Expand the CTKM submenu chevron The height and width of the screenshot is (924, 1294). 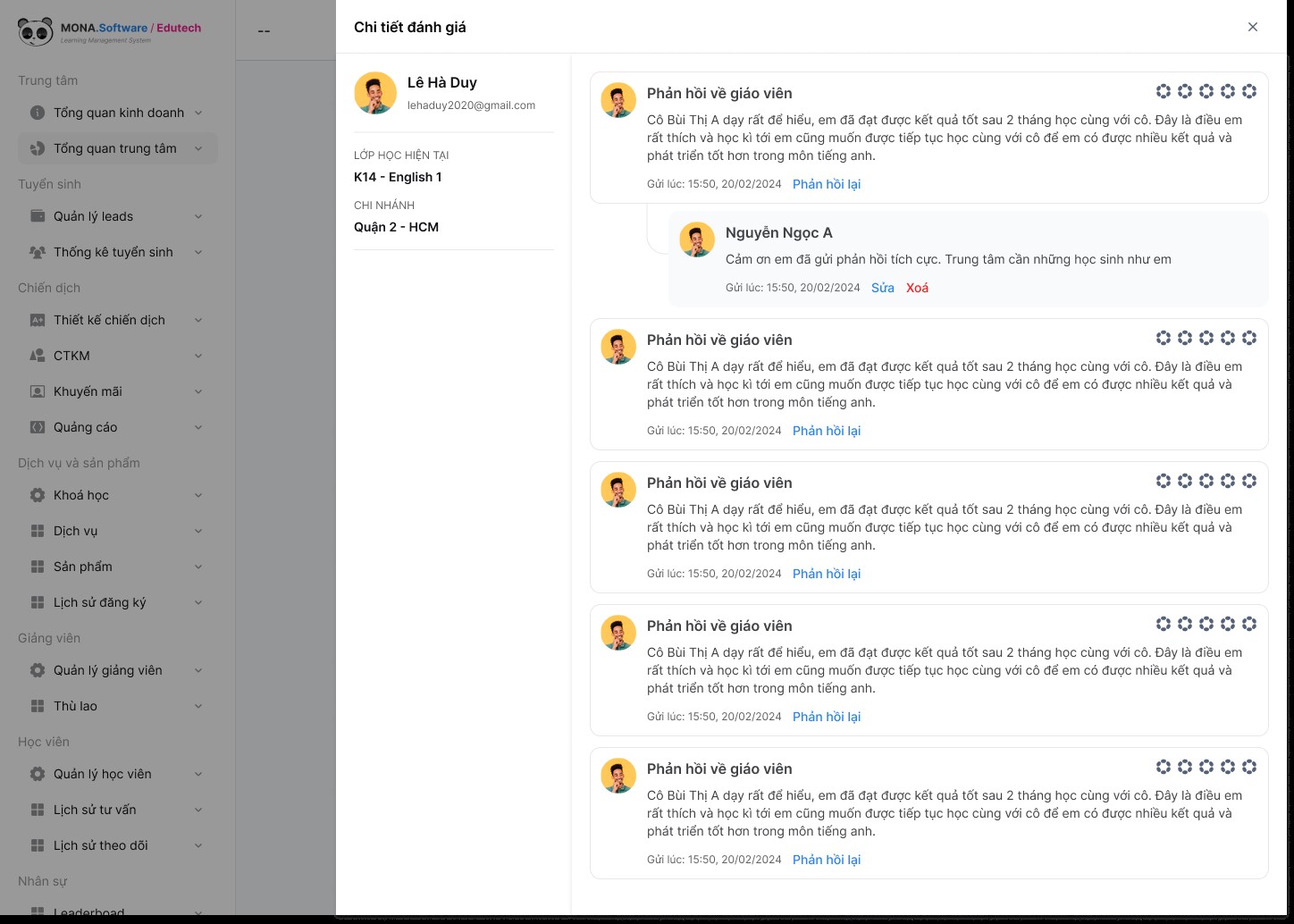click(198, 356)
